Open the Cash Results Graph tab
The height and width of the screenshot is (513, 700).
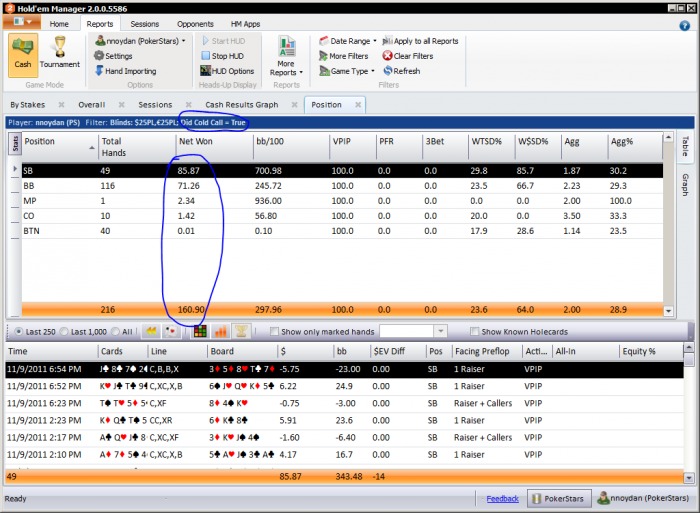[241, 104]
